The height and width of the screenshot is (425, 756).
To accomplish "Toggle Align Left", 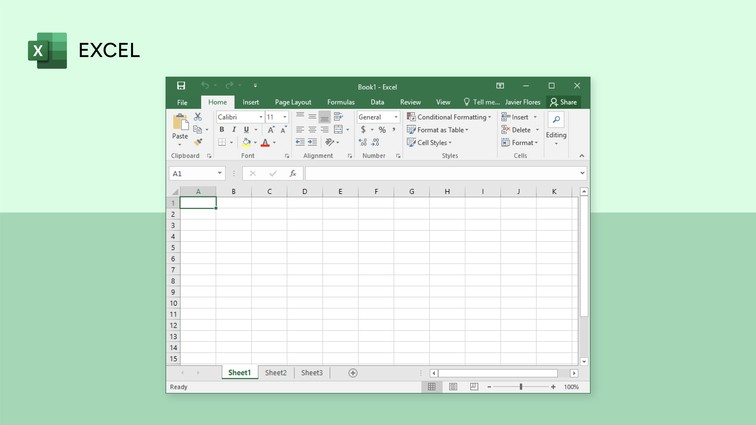I will coord(300,130).
